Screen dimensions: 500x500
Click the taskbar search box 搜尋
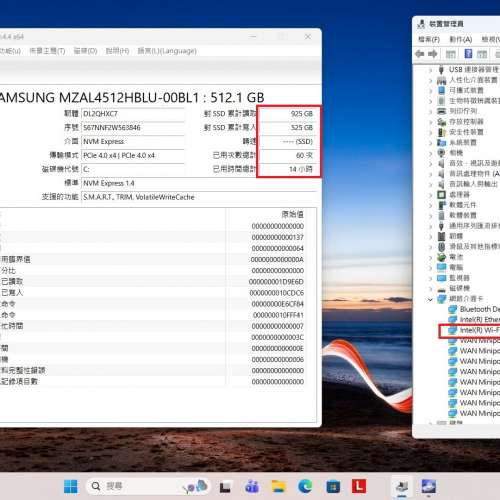click(x=149, y=487)
